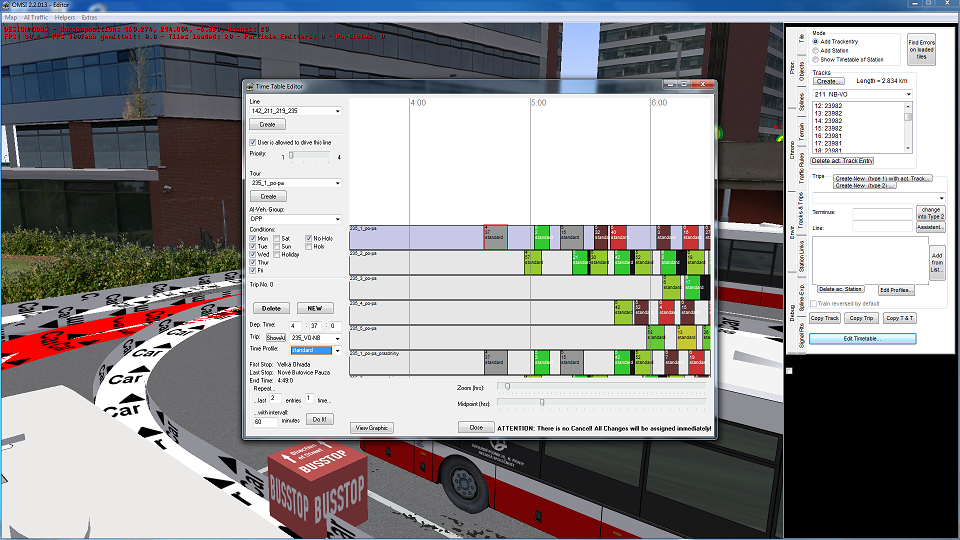Open the AI Traffic menu

36,18
